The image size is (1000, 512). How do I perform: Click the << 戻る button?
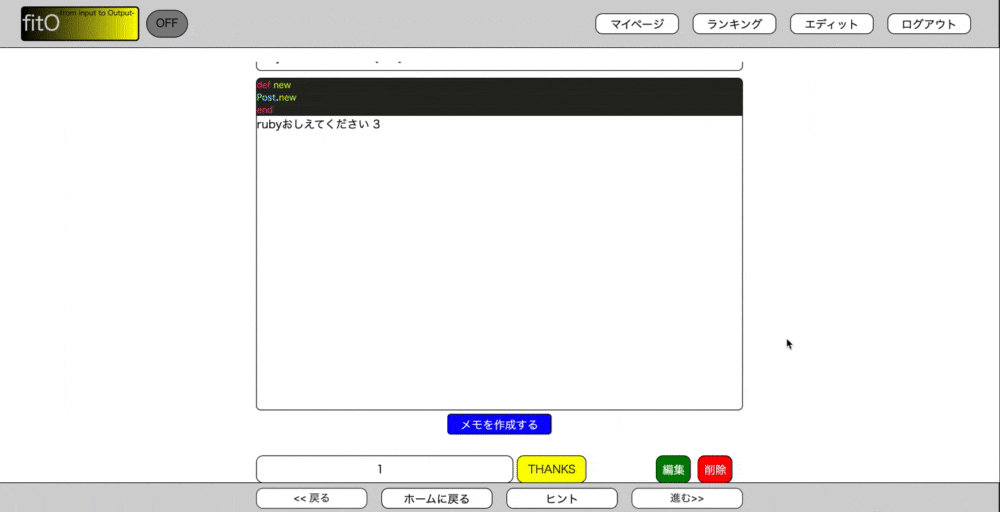(312, 499)
